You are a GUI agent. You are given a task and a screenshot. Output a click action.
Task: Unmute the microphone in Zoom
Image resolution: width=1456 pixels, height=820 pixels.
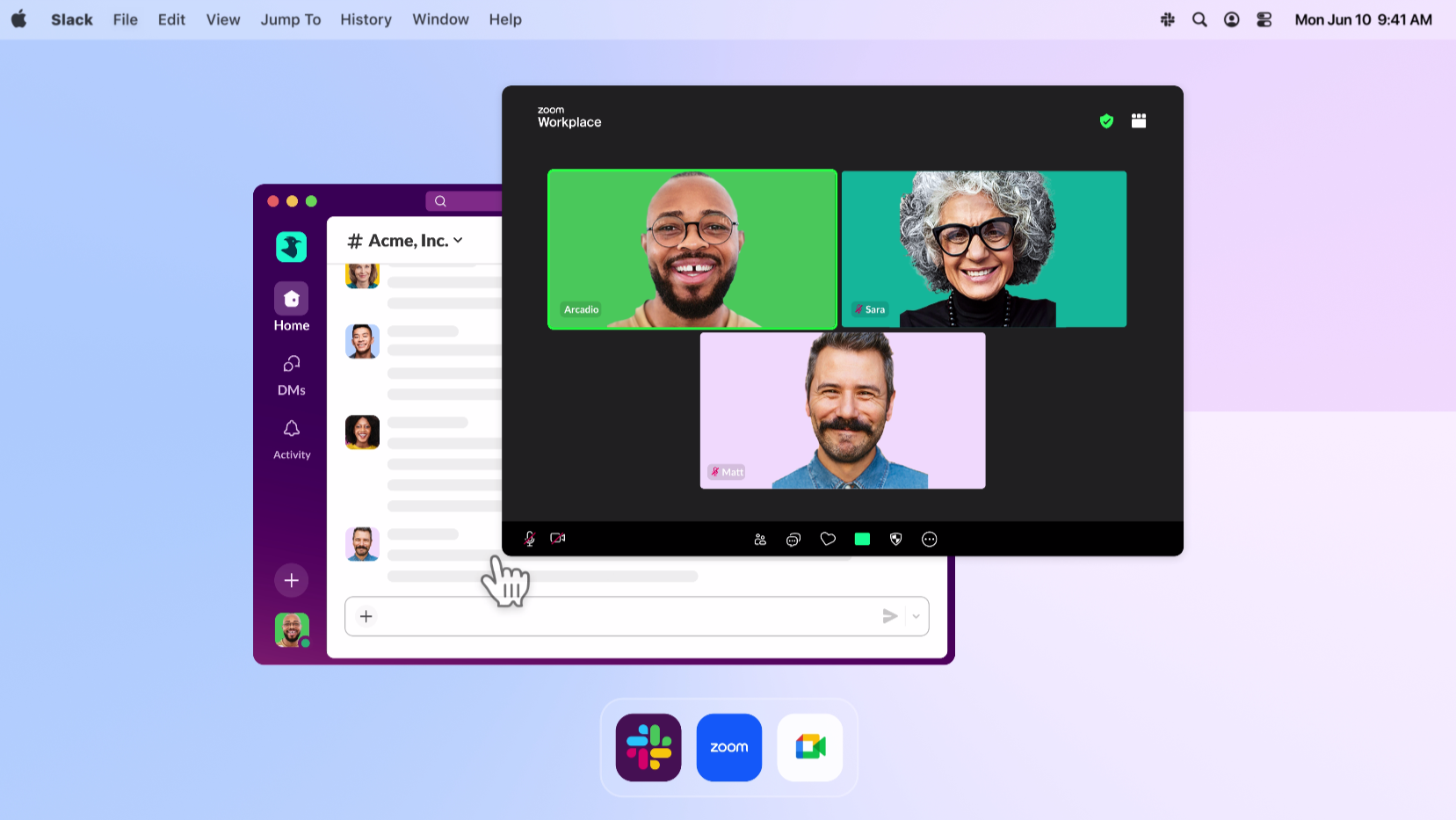point(529,539)
